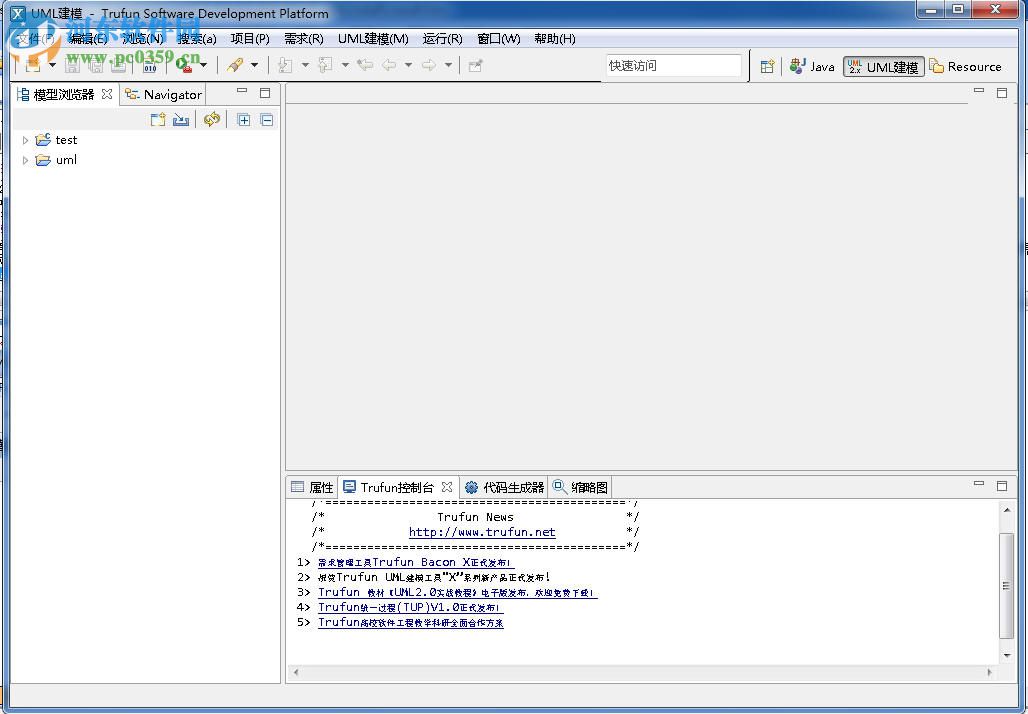Screen dimensions: 1028x714
Task: Click the collapse-all icon in 模型浏览器
Action: point(266,119)
